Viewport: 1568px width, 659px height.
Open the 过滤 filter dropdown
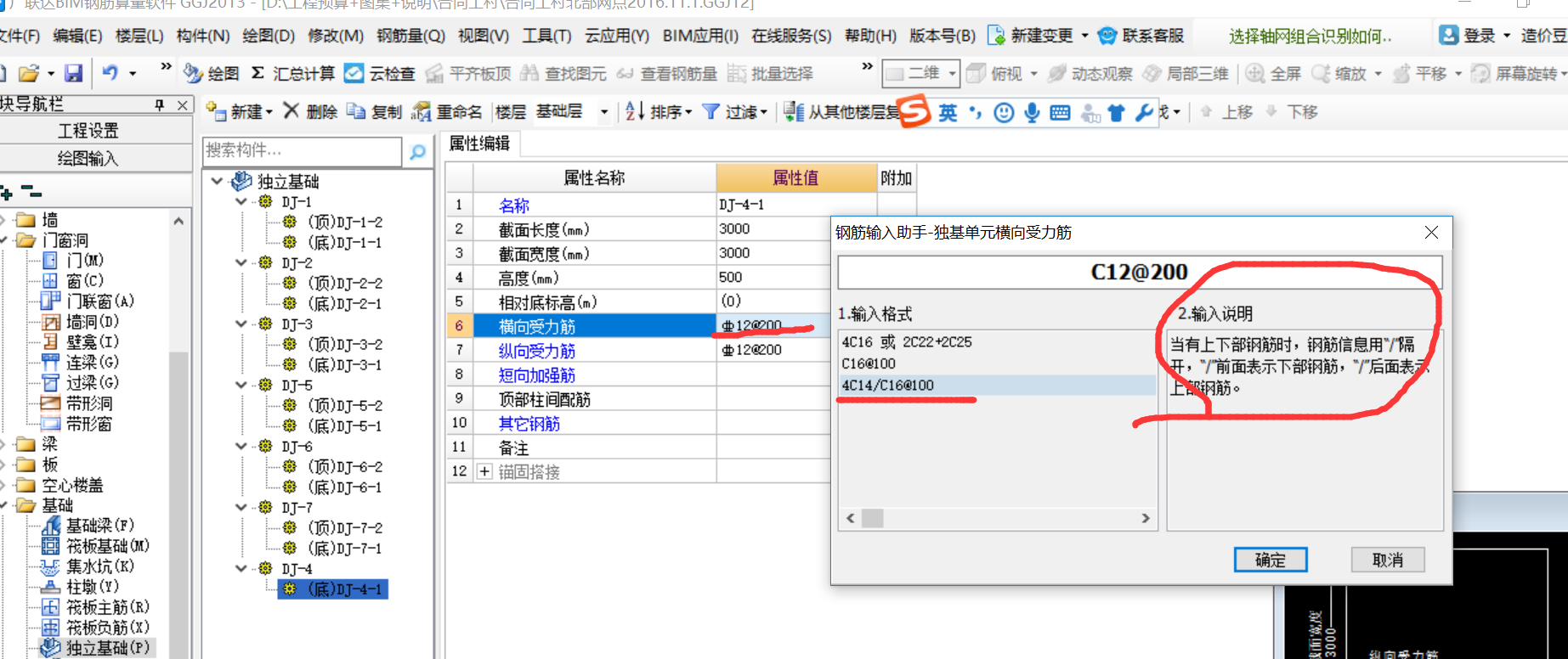click(x=735, y=111)
